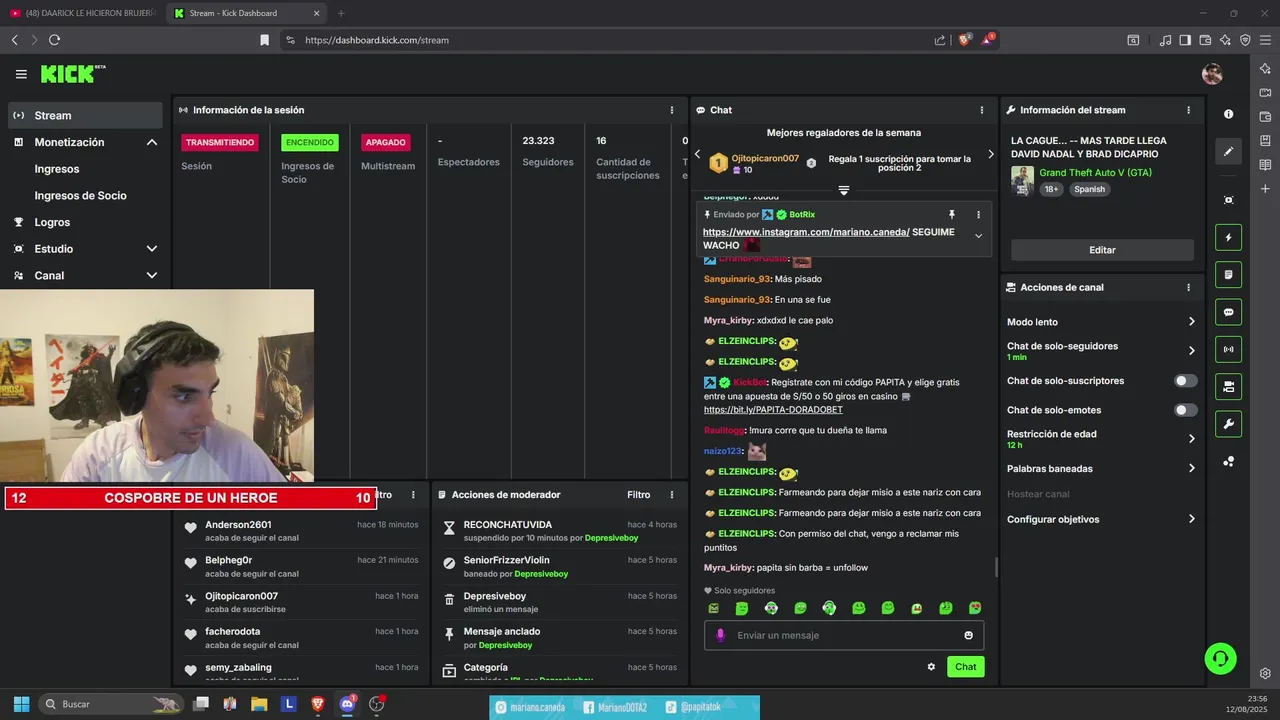Toggle the chat bubble panel icon
Screen dimensions: 1280x720
click(1228, 312)
